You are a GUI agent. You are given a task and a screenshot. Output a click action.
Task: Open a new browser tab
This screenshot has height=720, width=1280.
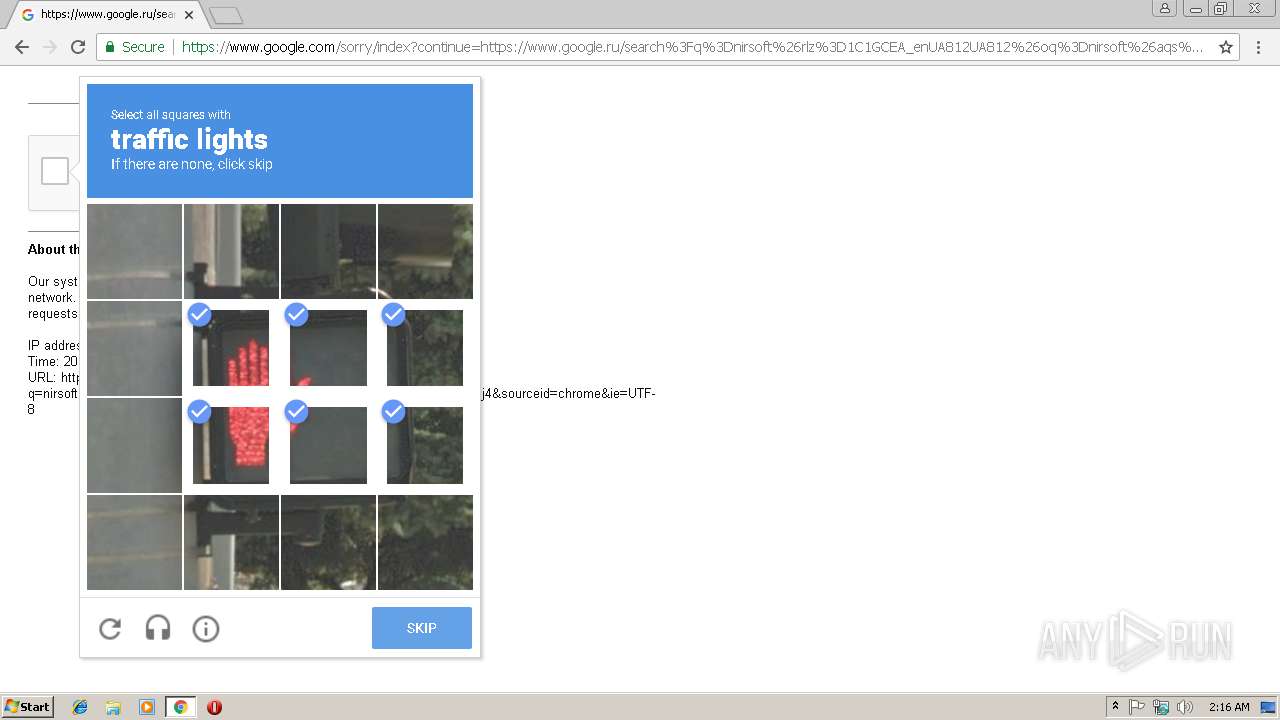click(226, 15)
